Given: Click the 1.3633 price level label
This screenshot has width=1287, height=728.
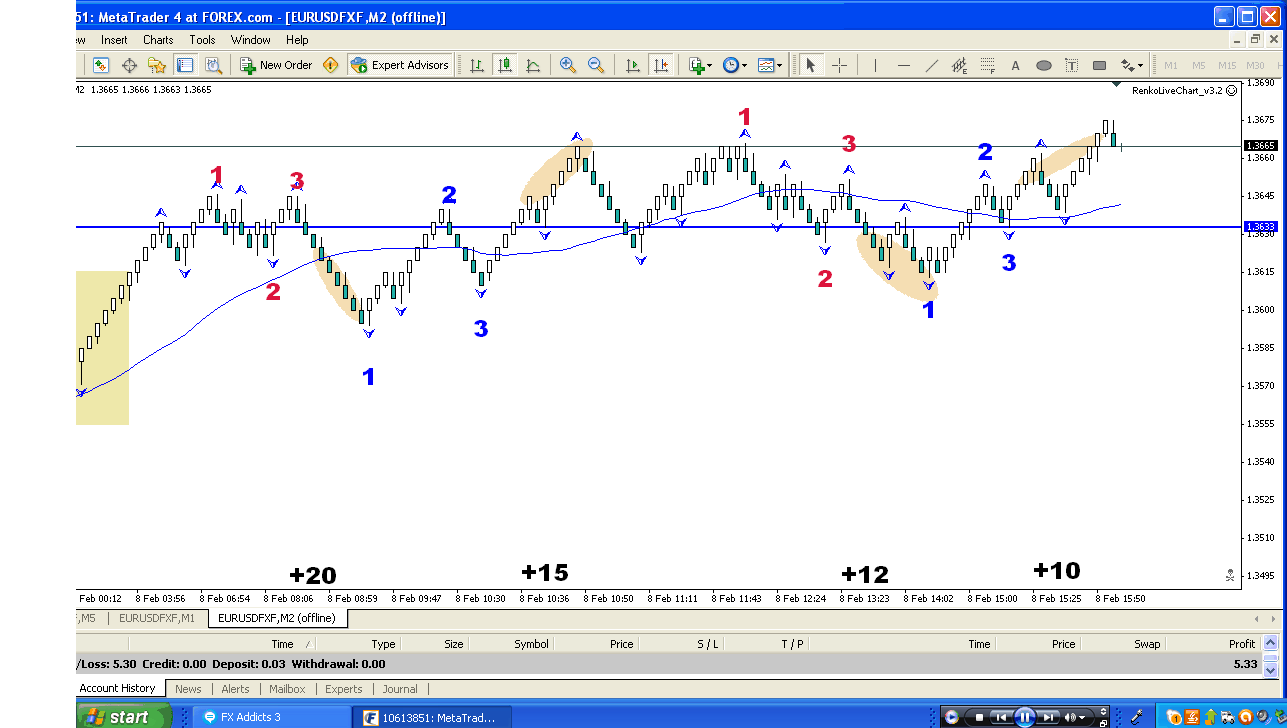Looking at the screenshot, I should pos(1259,227).
